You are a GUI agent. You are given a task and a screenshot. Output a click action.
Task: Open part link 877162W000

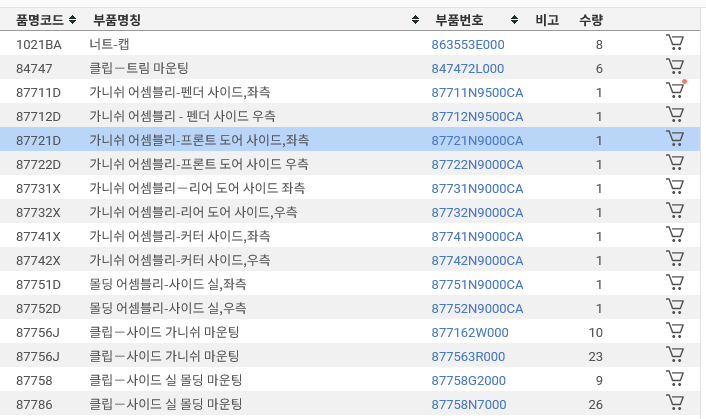469,333
